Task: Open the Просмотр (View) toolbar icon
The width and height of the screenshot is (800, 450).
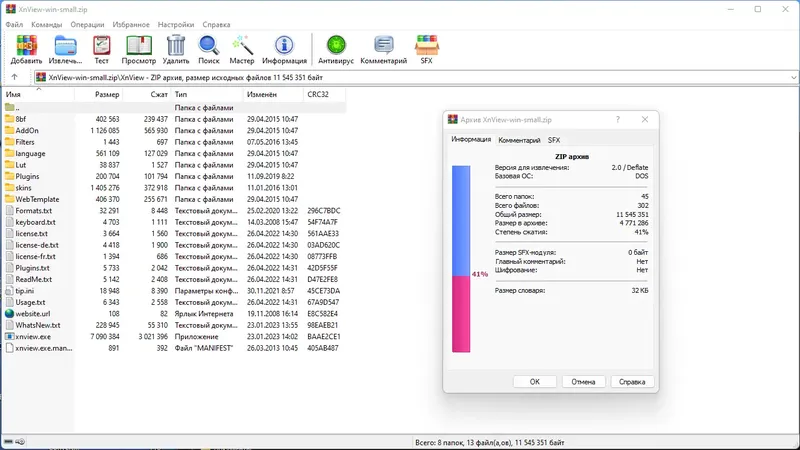Action: tap(139, 45)
